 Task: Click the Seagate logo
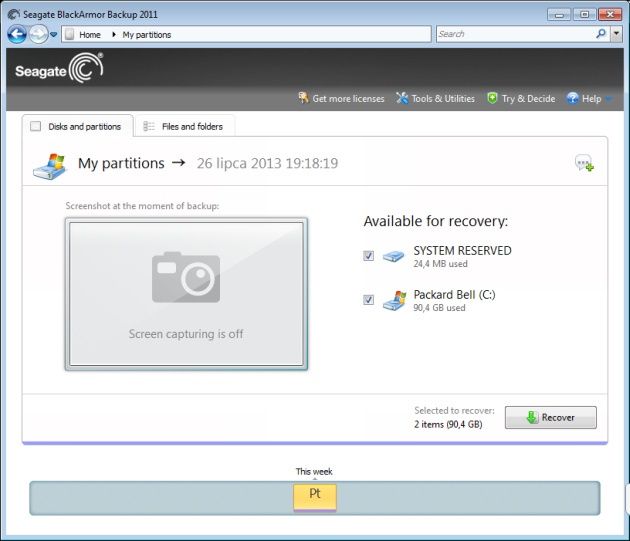59,68
